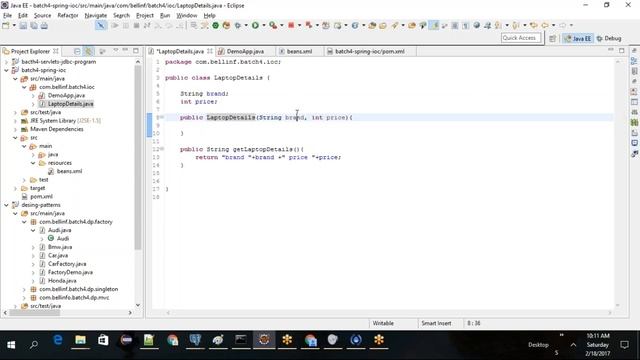This screenshot has width=640, height=360.
Task: Open the Window menu
Action: pos(187,16)
